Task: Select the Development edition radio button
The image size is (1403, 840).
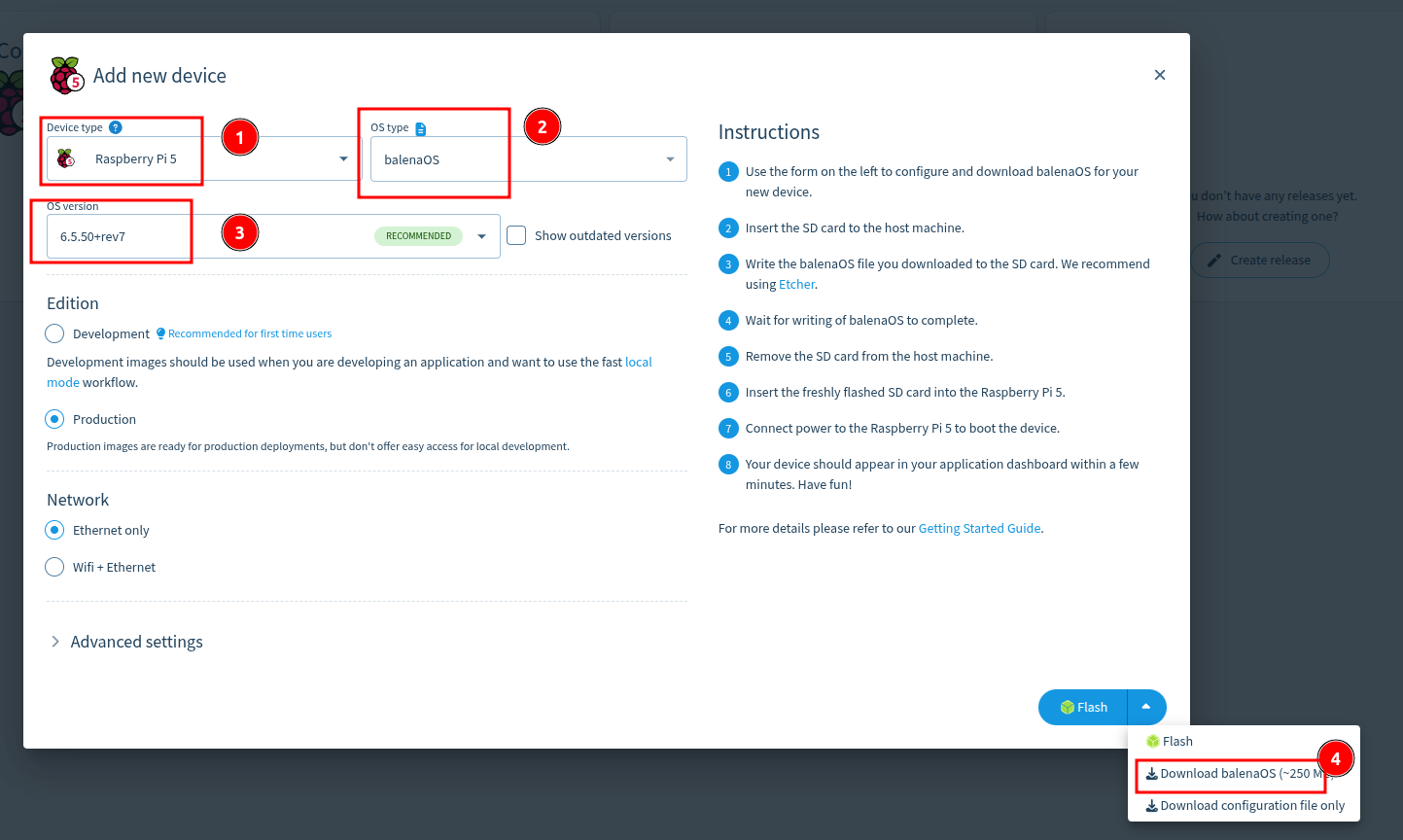Action: pyautogui.click(x=54, y=333)
